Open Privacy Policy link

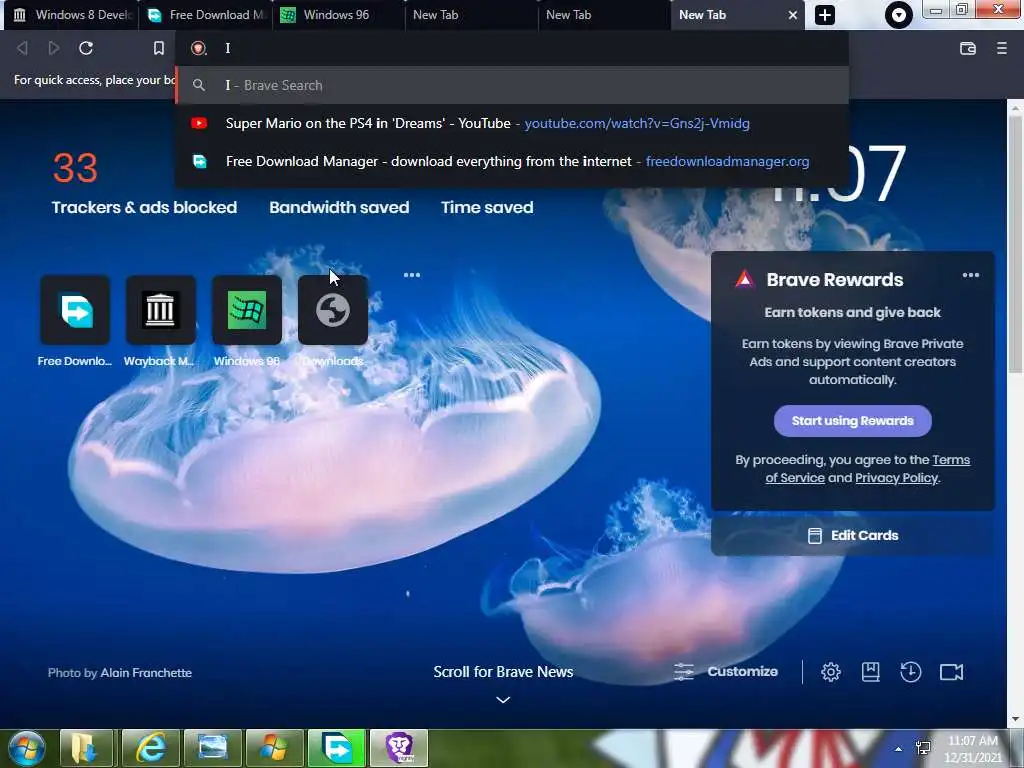[897, 478]
